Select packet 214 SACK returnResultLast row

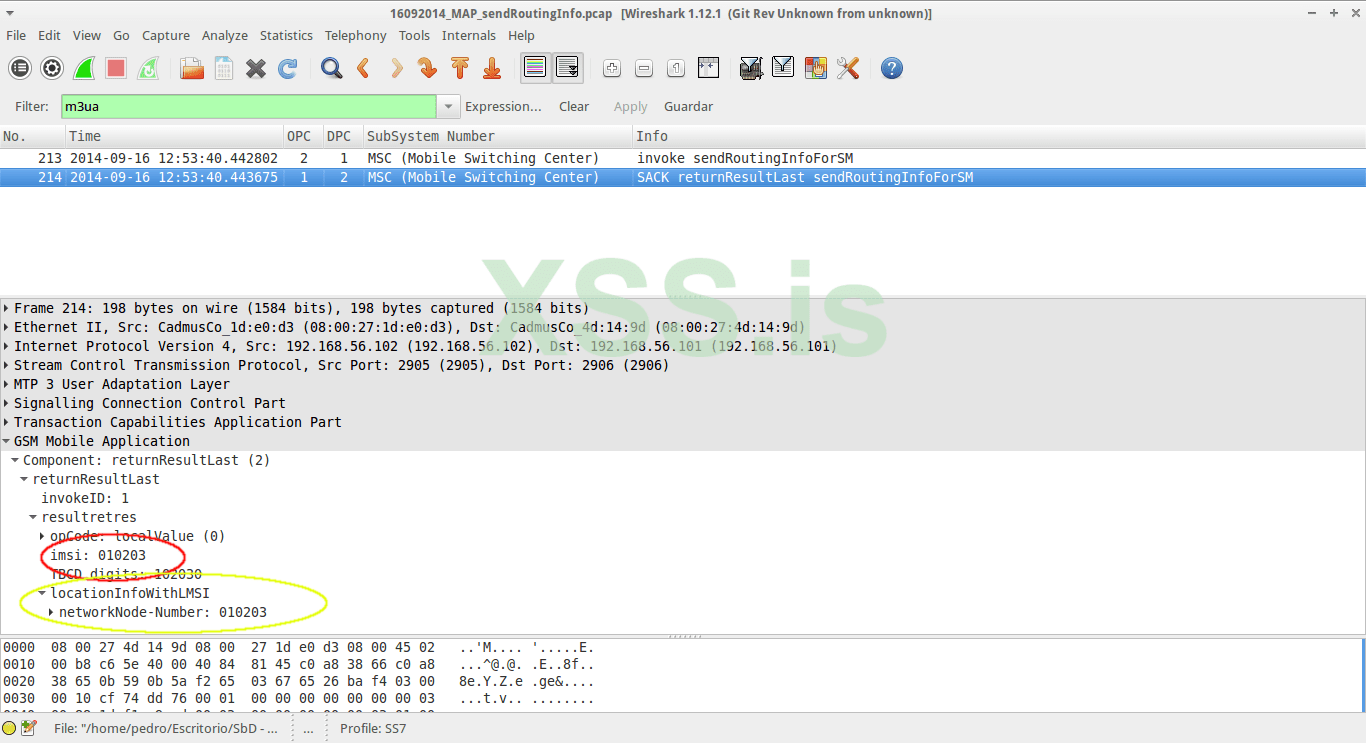pos(683,177)
